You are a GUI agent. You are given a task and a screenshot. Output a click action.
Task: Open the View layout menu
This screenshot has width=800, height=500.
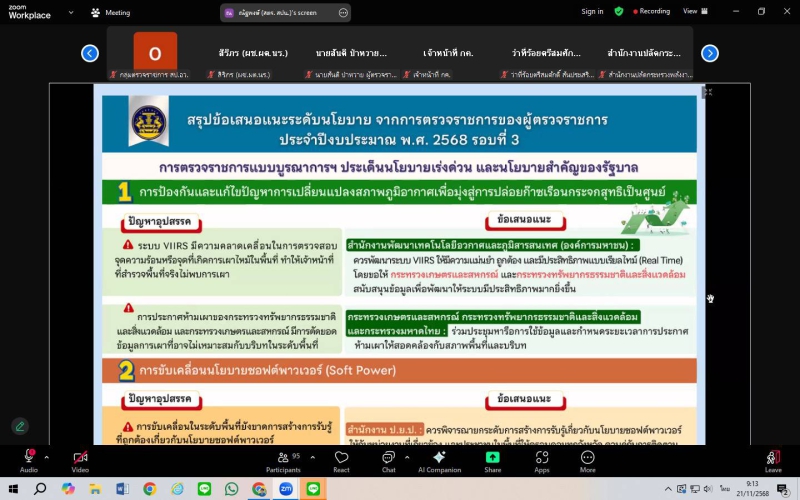[x=693, y=11]
